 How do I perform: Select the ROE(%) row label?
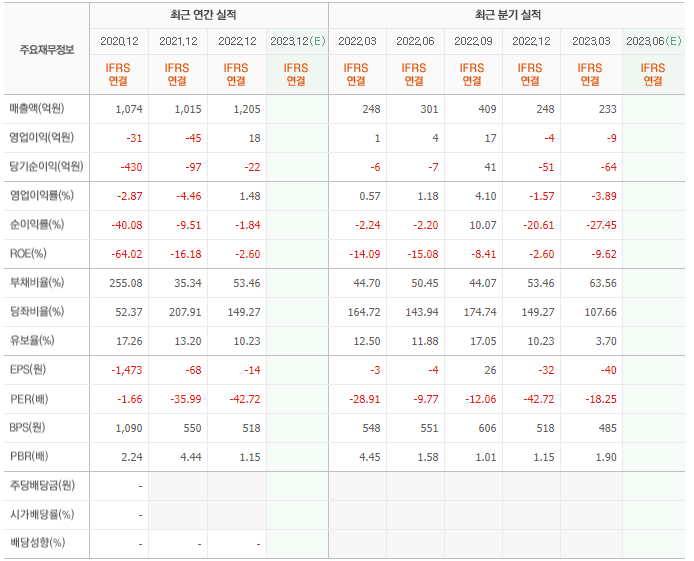(x=28, y=253)
